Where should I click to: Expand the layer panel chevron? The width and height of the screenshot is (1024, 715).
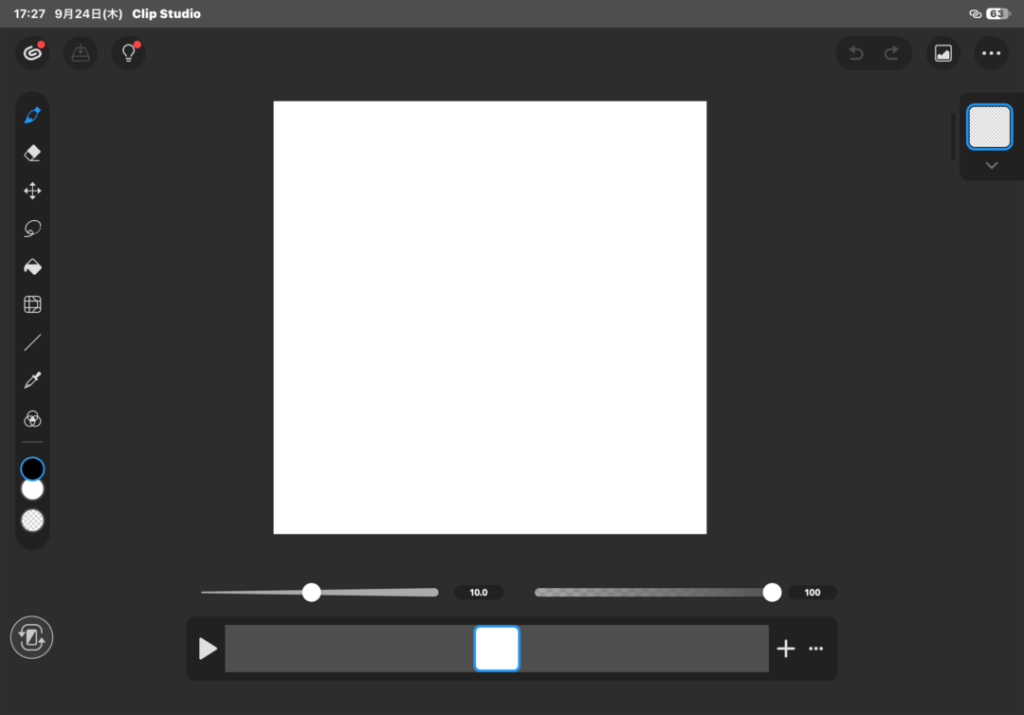(991, 166)
